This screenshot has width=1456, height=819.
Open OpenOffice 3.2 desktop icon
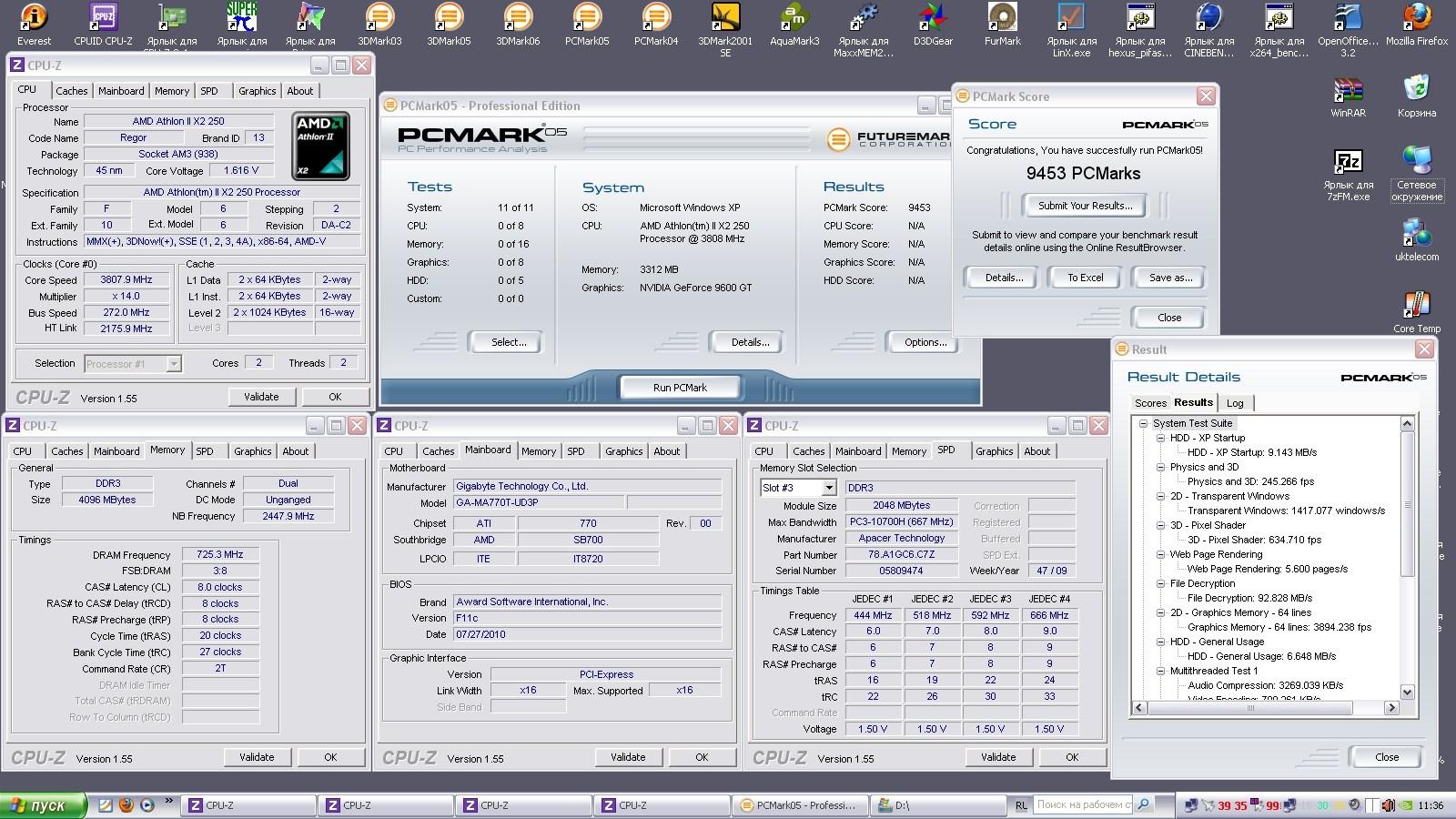1348,29
